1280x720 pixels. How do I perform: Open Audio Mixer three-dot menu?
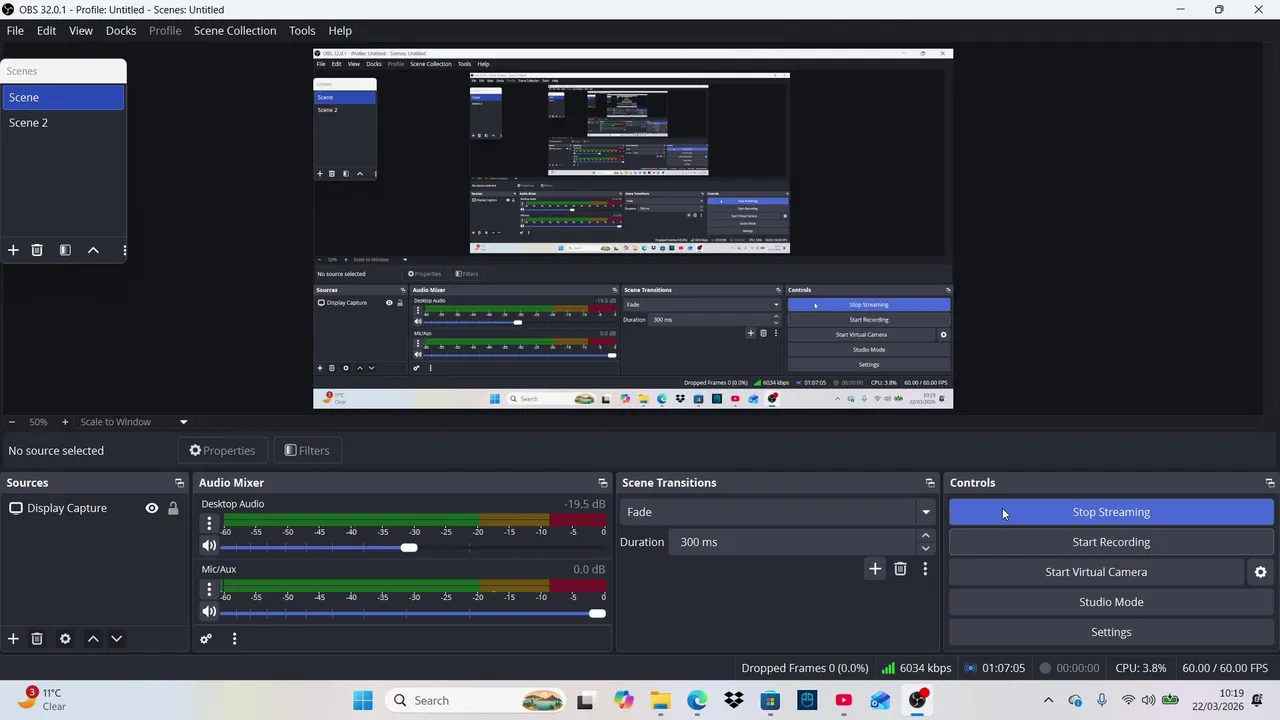(x=234, y=639)
